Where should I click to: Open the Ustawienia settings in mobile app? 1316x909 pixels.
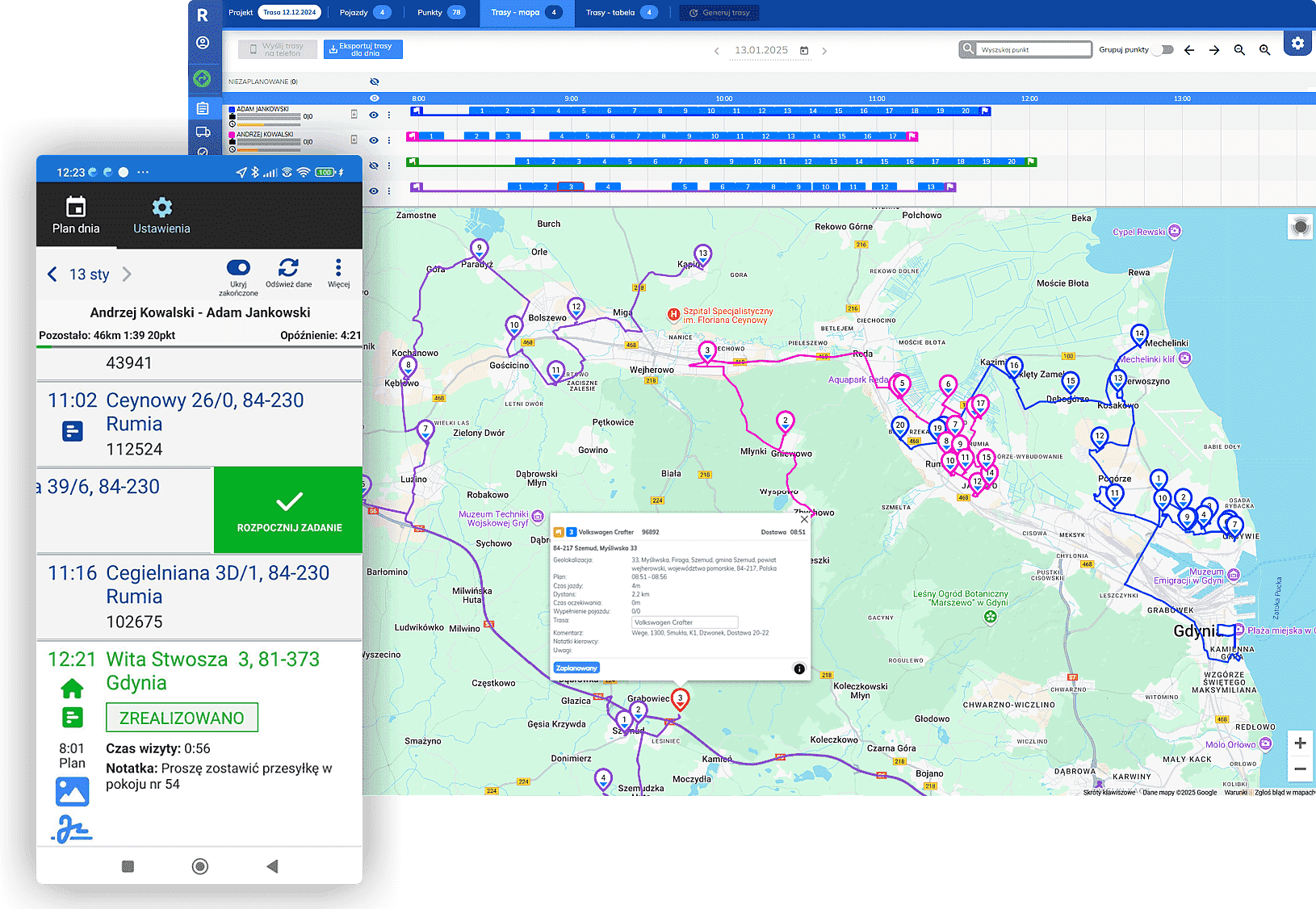[x=161, y=215]
